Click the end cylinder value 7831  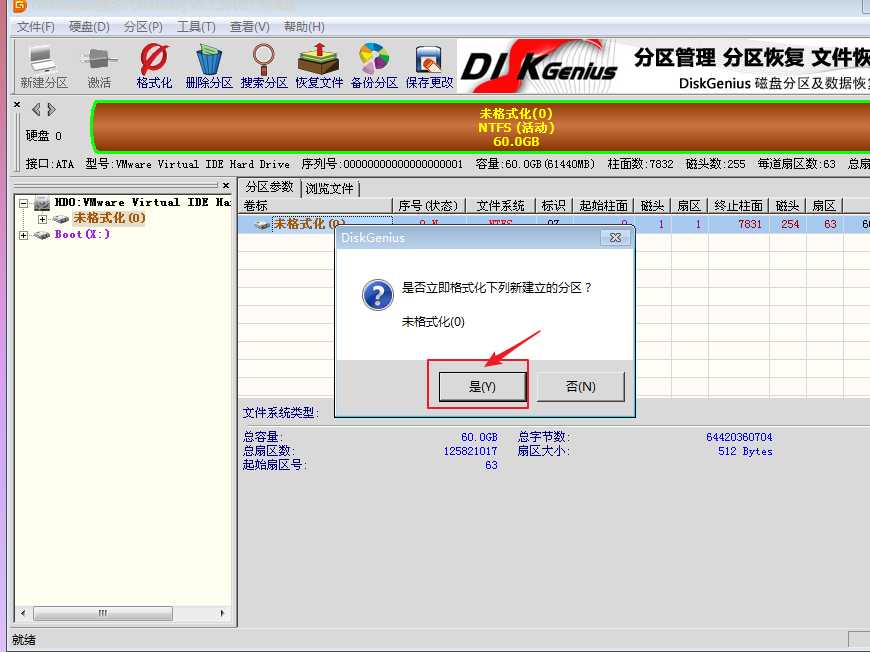750,224
